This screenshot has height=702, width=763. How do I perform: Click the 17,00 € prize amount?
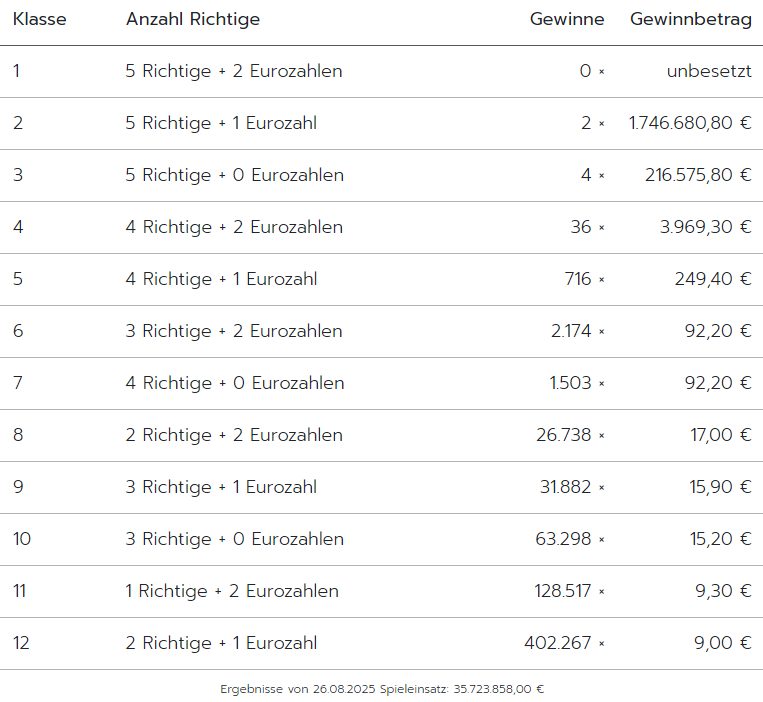(721, 434)
